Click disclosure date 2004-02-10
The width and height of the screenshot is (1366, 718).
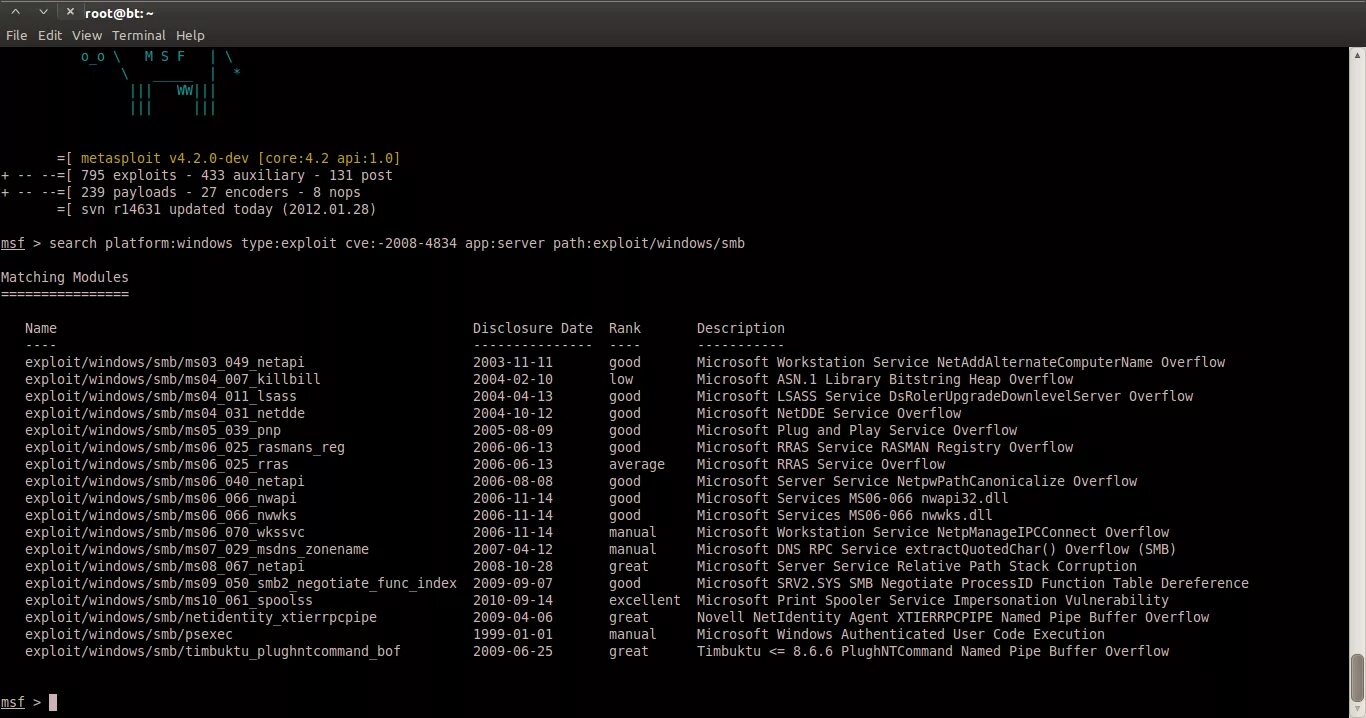[513, 379]
